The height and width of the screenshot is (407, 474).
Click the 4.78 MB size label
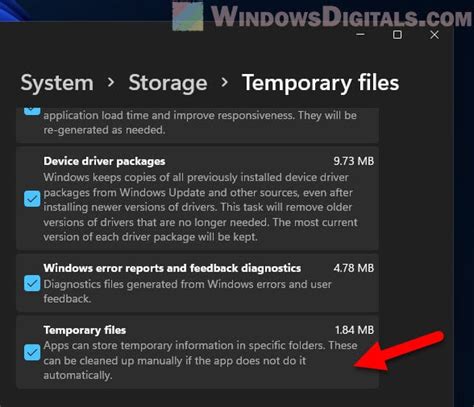click(354, 268)
